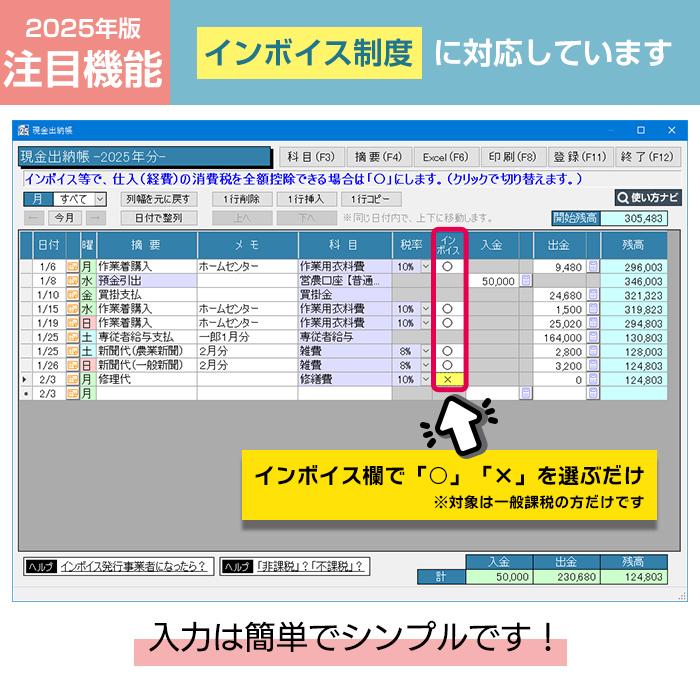The height and width of the screenshot is (700, 700).
Task: Open the calculator icon beside 入金 50,000
Action: point(526,281)
